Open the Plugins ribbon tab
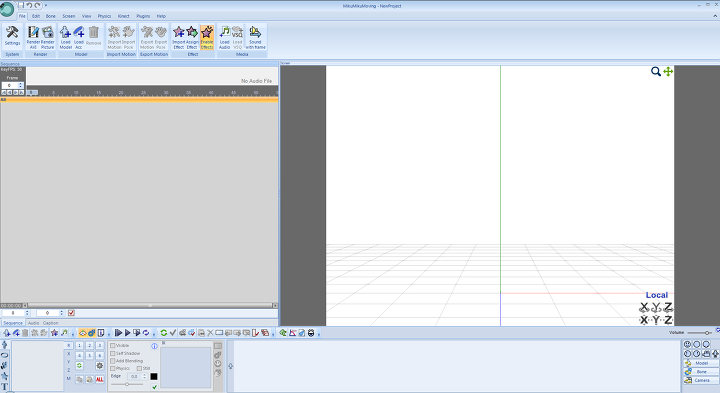The image size is (720, 393). [143, 16]
